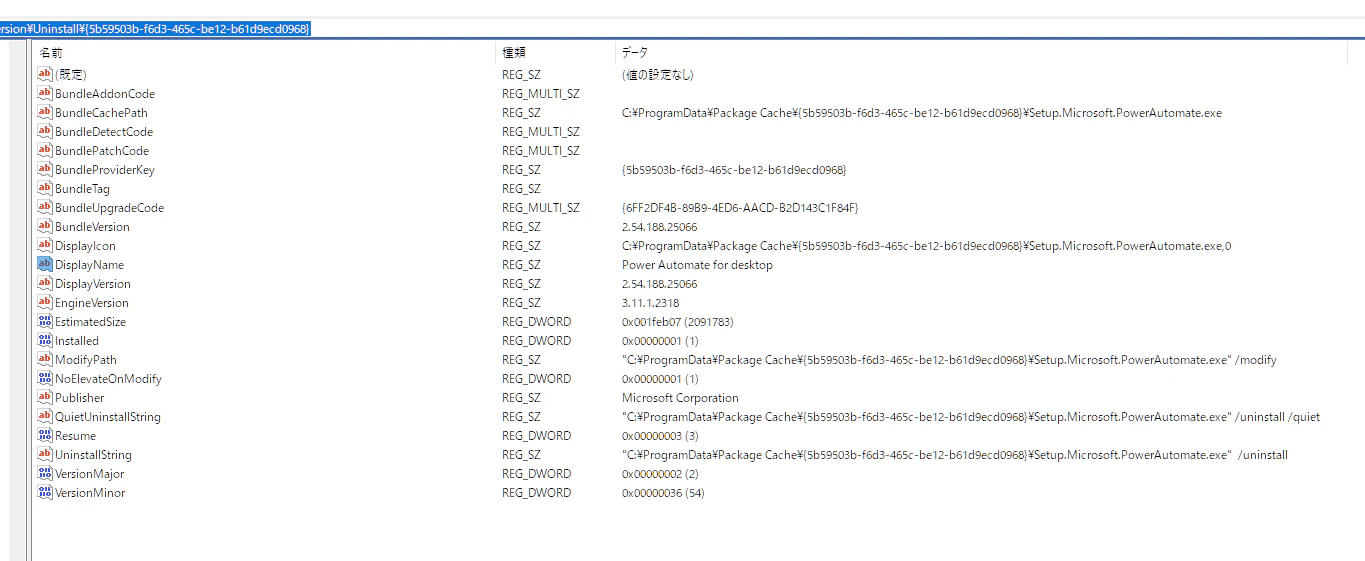The image size is (1365, 561).
Task: Click the icon next to UninstallString
Action: pyautogui.click(x=44, y=454)
